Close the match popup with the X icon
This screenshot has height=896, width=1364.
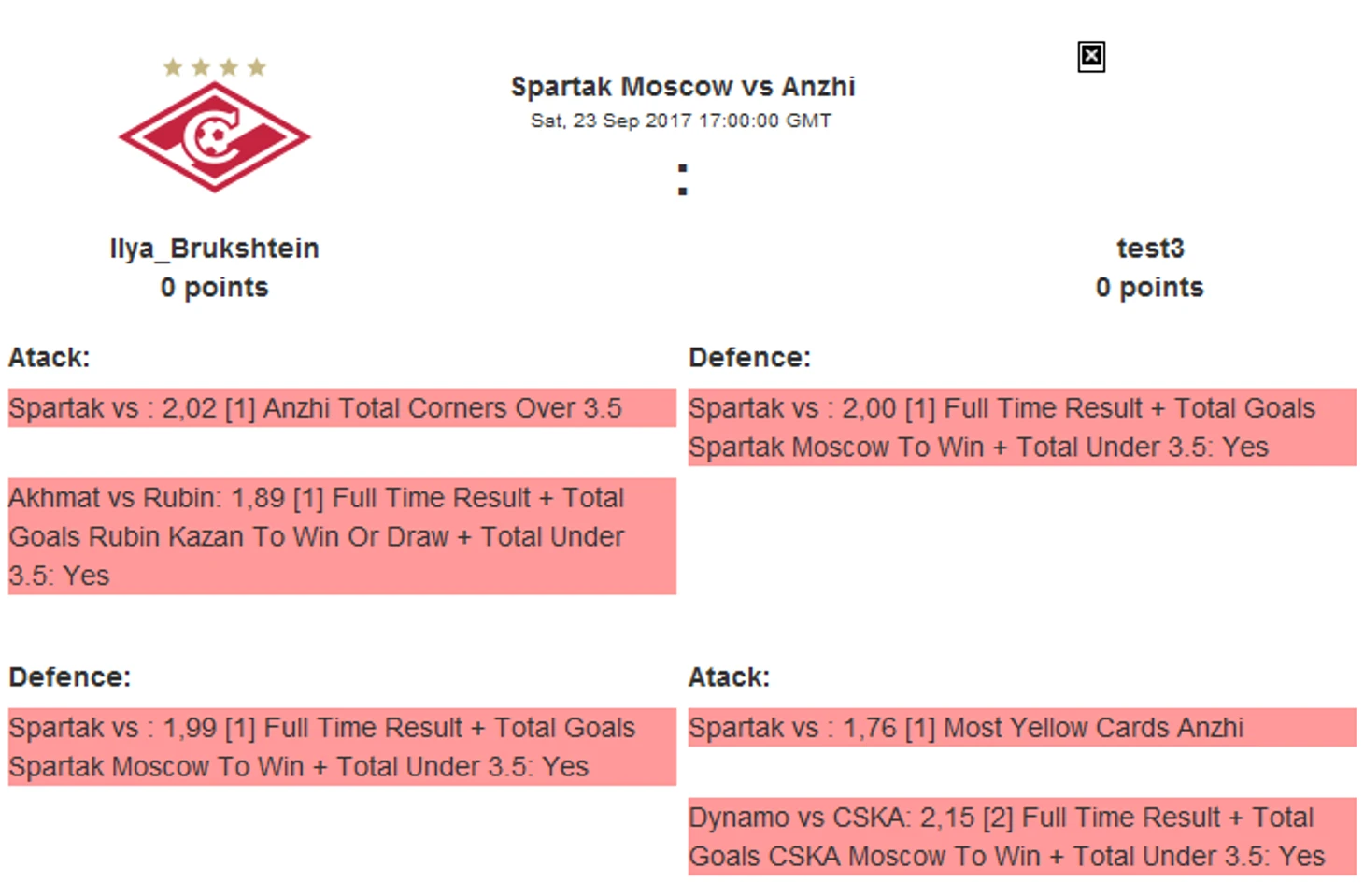(1090, 57)
